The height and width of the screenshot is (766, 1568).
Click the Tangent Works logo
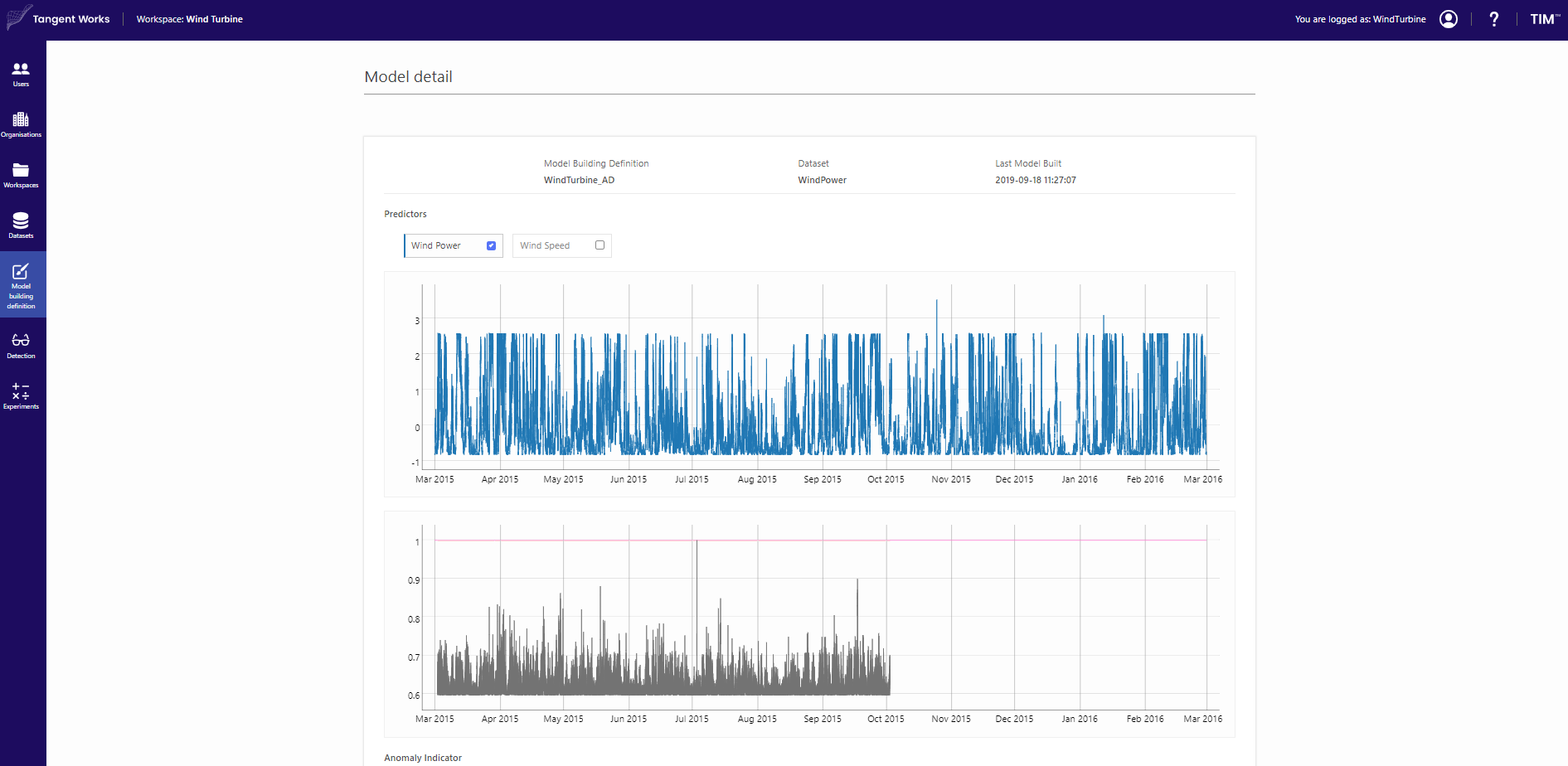coord(58,18)
